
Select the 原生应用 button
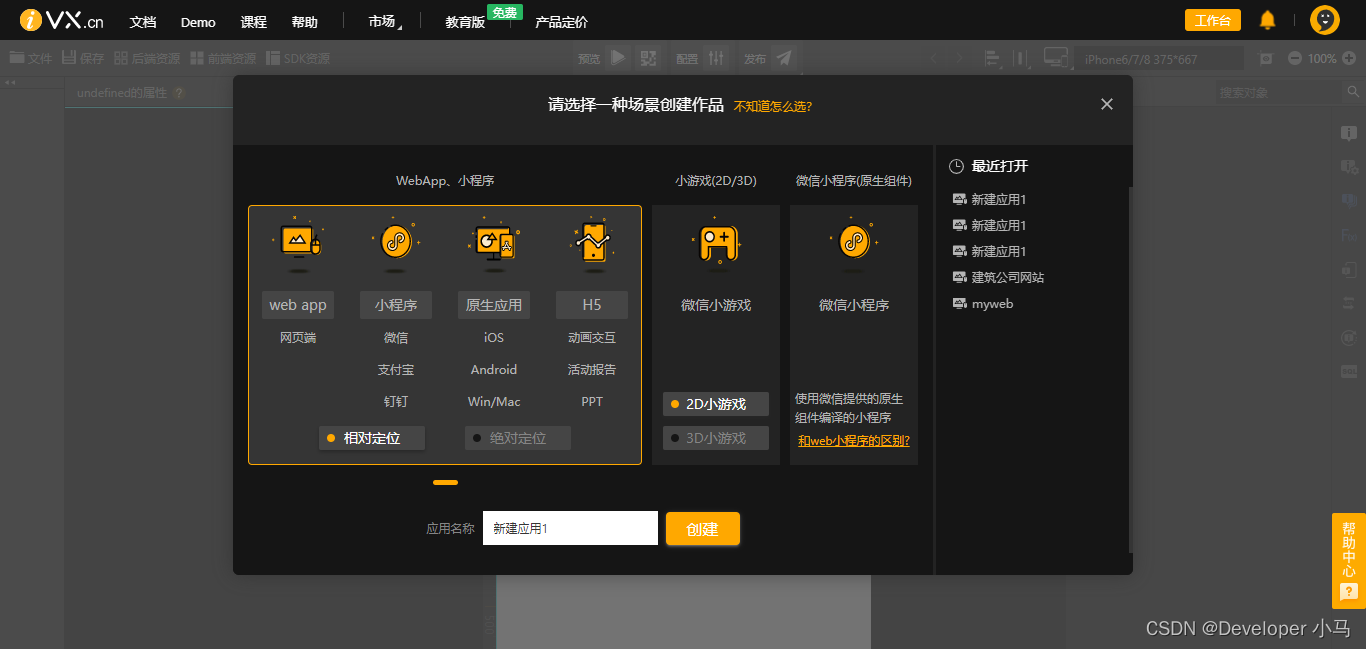click(x=494, y=305)
